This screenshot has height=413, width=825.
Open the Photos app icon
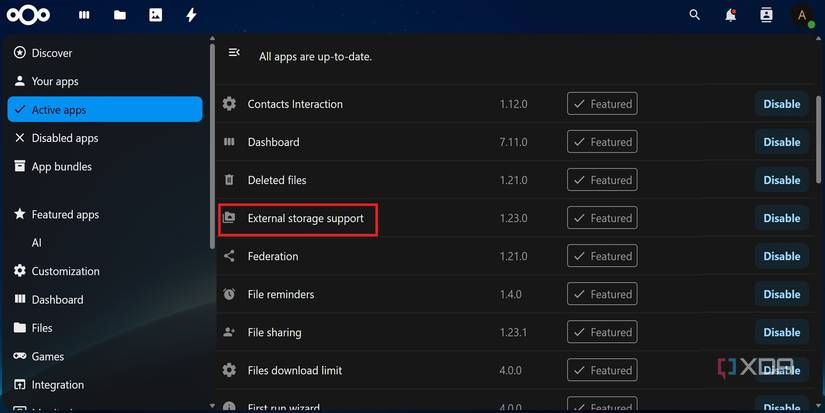click(156, 15)
